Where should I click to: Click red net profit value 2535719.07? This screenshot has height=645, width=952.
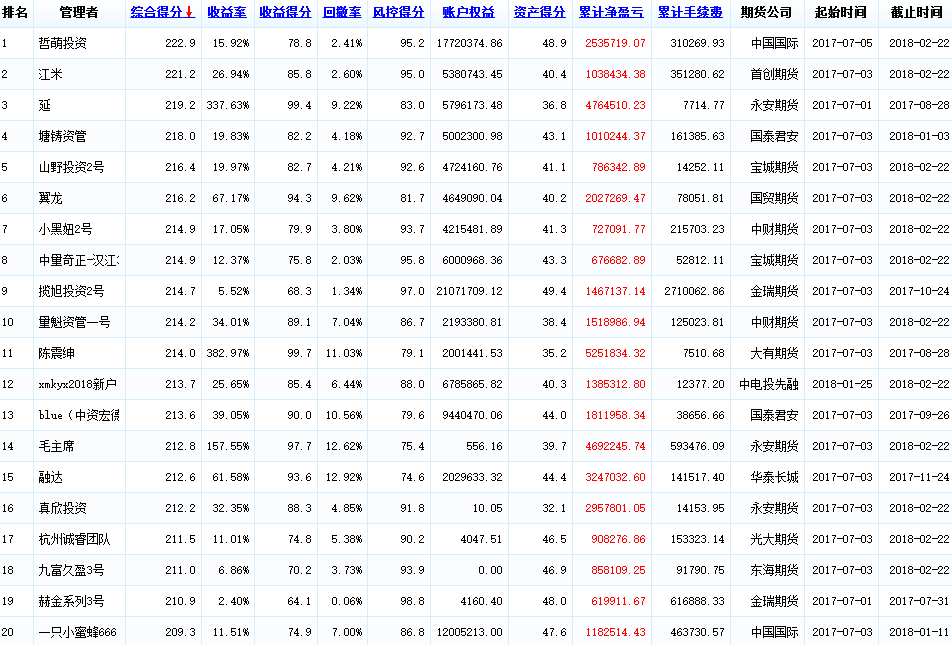point(613,44)
